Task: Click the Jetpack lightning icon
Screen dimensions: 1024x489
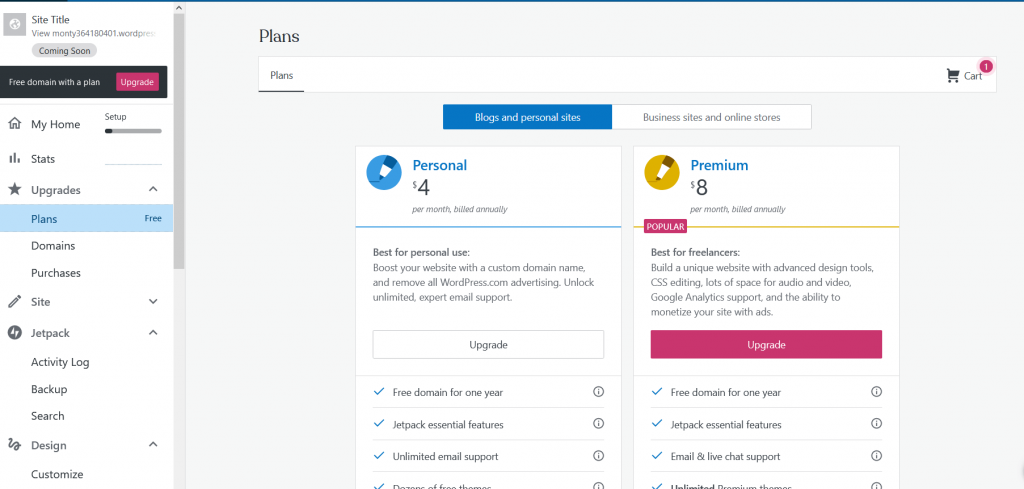Action: coord(14,333)
